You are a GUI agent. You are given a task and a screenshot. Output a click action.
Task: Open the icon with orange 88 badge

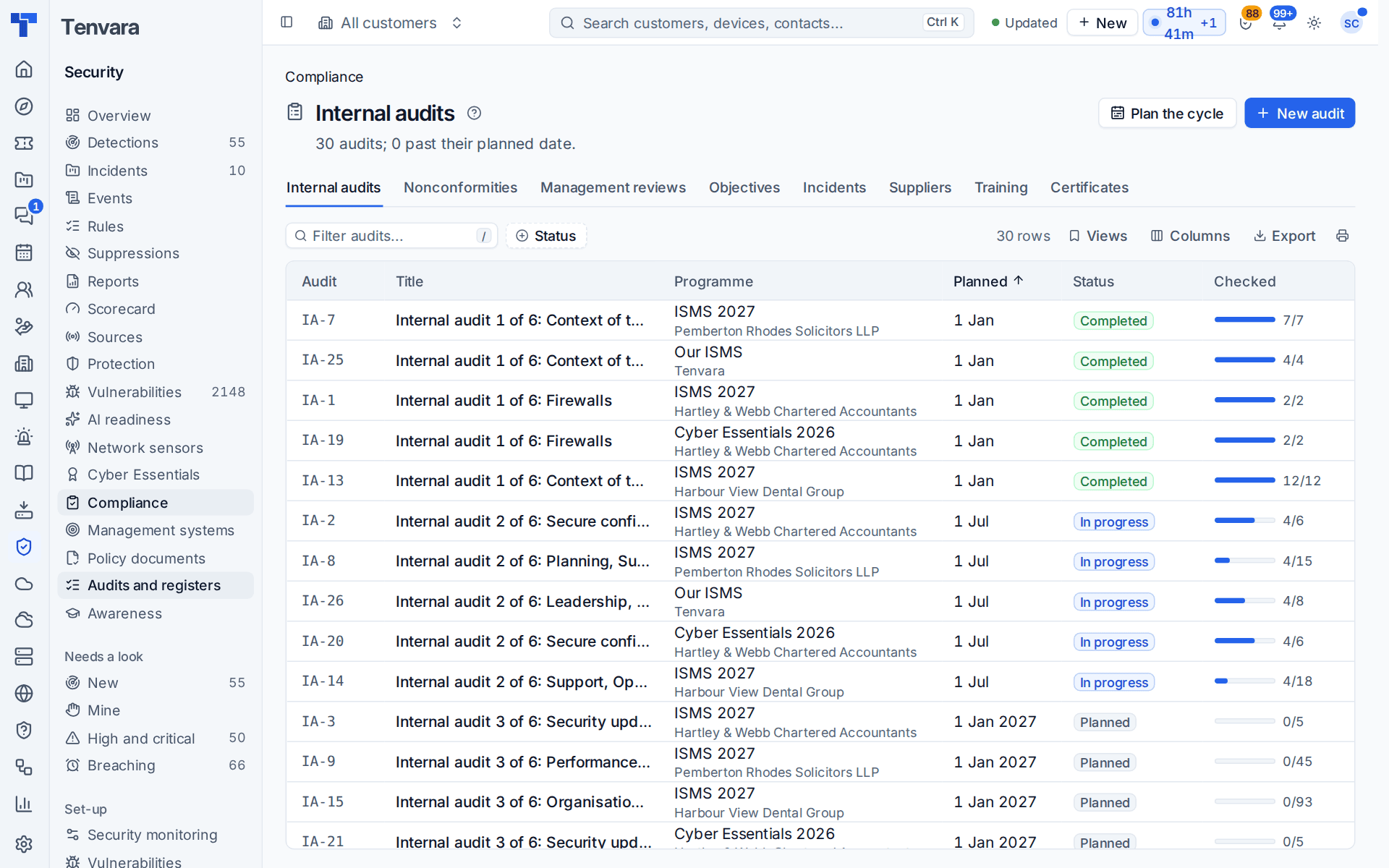coord(1246,22)
